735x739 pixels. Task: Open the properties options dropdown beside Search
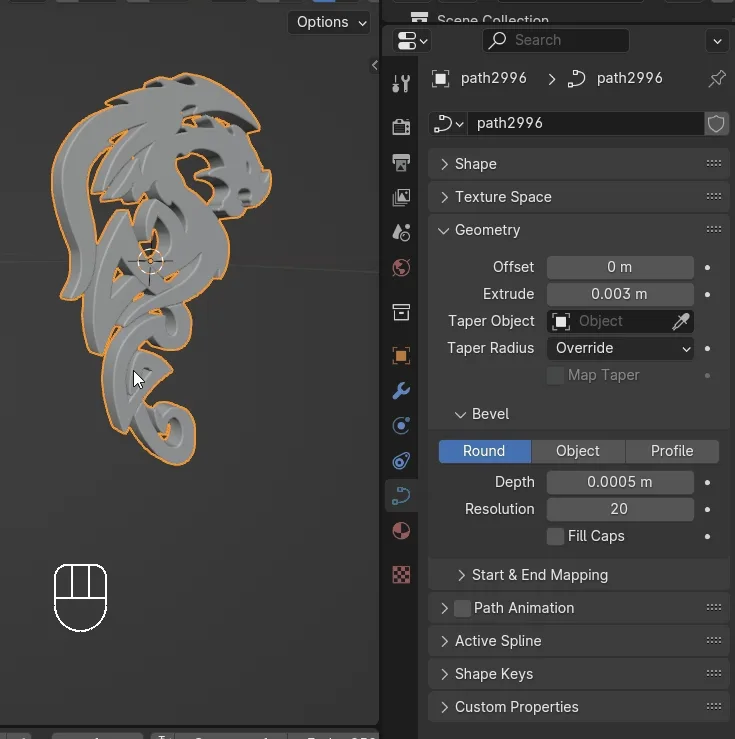point(718,41)
